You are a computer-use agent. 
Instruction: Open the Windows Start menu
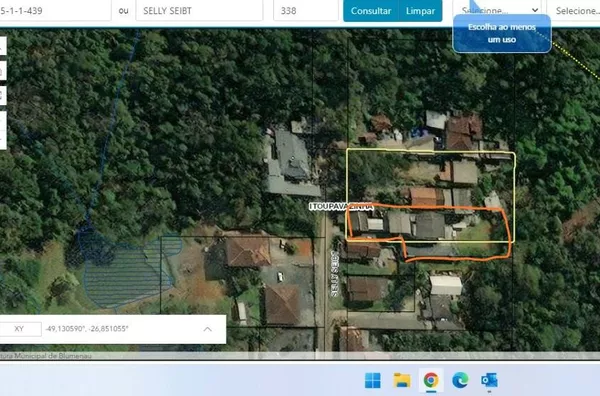pos(373,380)
